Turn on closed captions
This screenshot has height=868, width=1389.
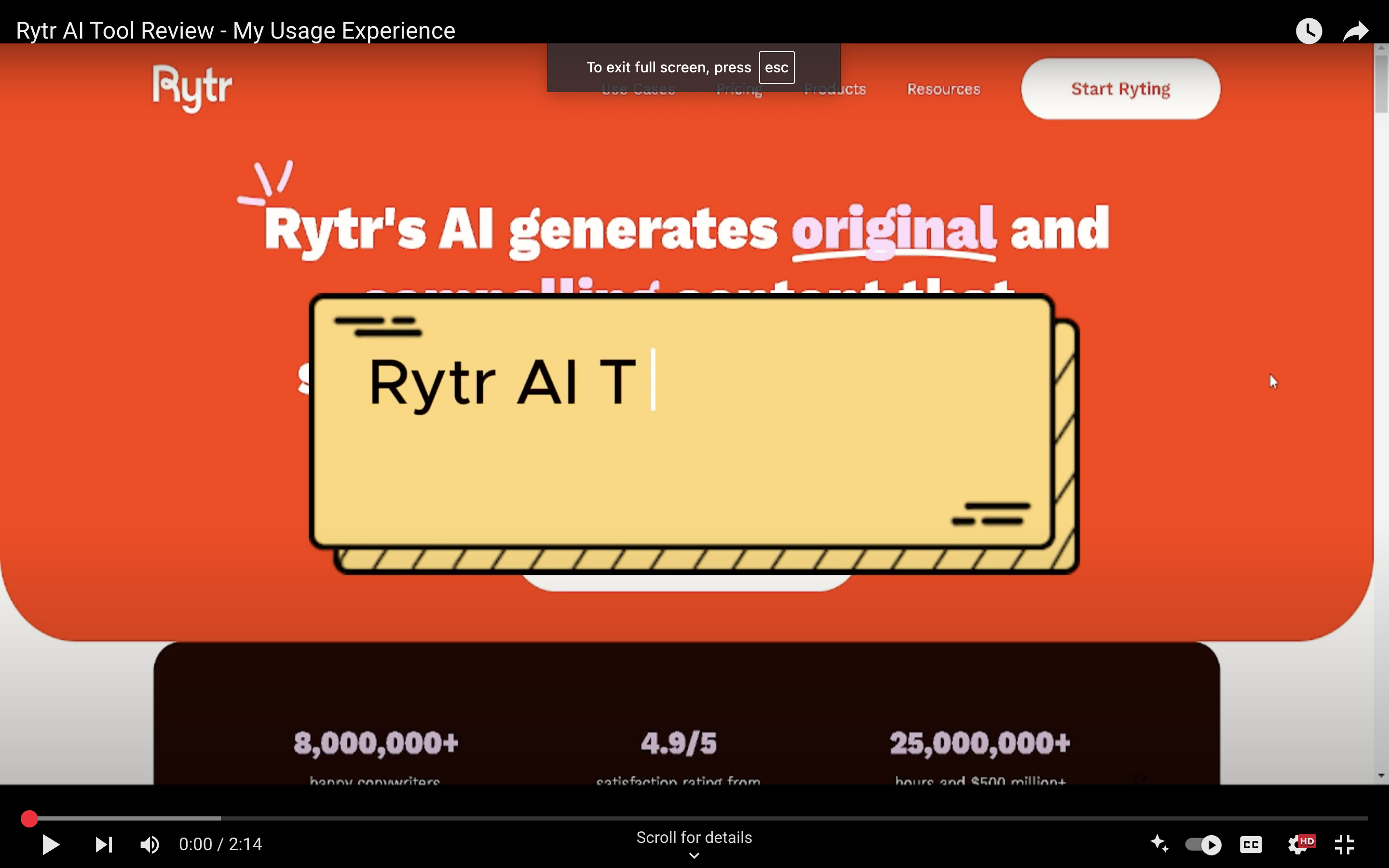(1251, 844)
